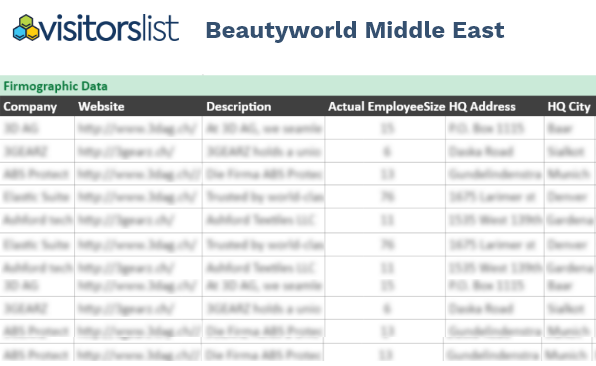Select the HQ City column header
The height and width of the screenshot is (366, 596).
click(569, 107)
